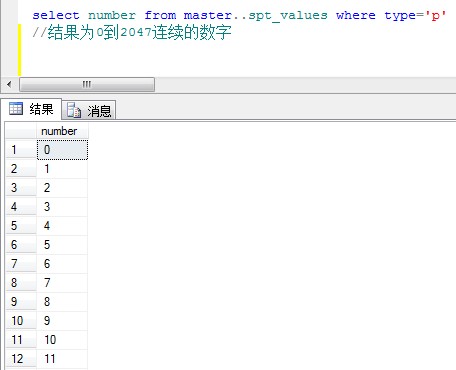Select the cell with value 1 in number column
456x370 pixels.
coord(62,169)
